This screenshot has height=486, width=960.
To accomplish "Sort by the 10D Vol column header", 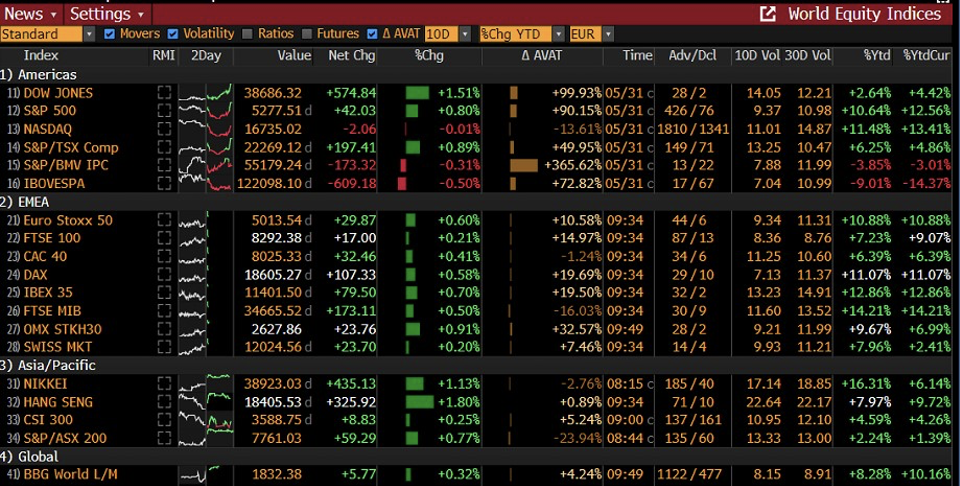I will point(757,56).
